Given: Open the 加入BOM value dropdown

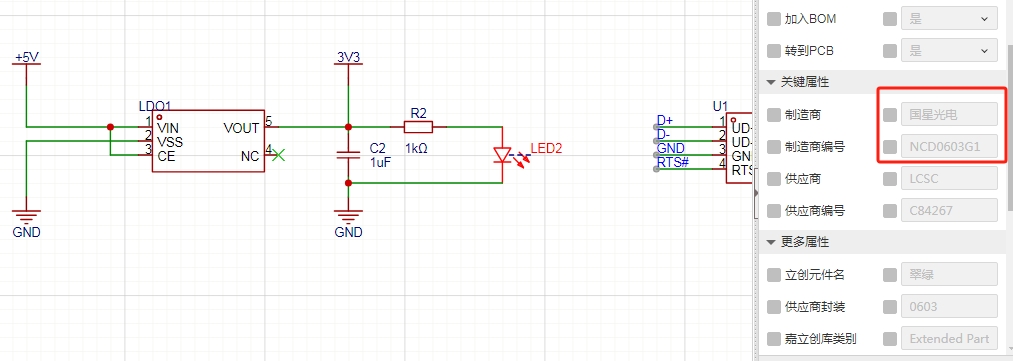Looking at the screenshot, I should [949, 19].
